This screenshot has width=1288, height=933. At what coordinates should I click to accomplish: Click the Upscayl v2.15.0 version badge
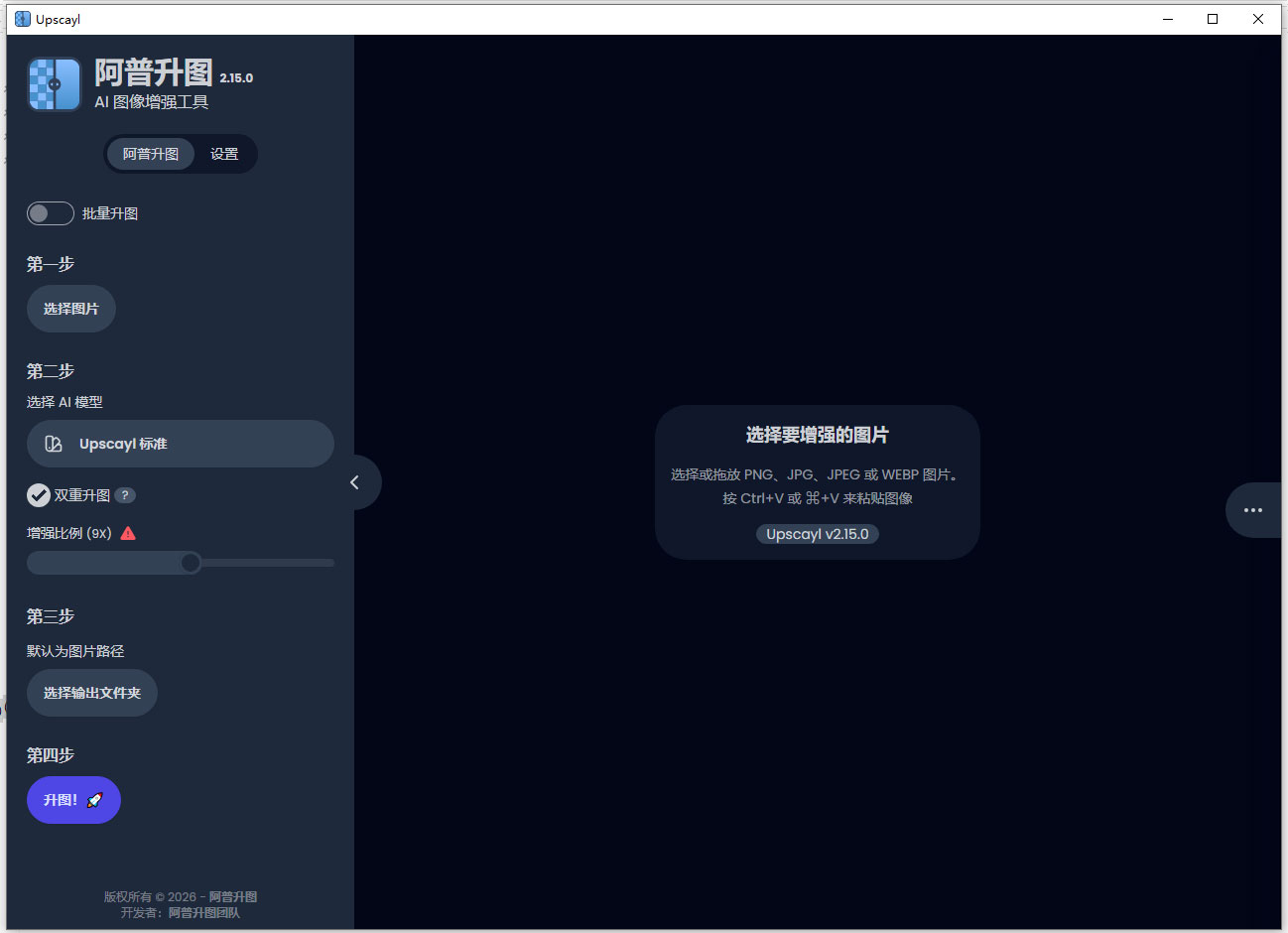817,534
